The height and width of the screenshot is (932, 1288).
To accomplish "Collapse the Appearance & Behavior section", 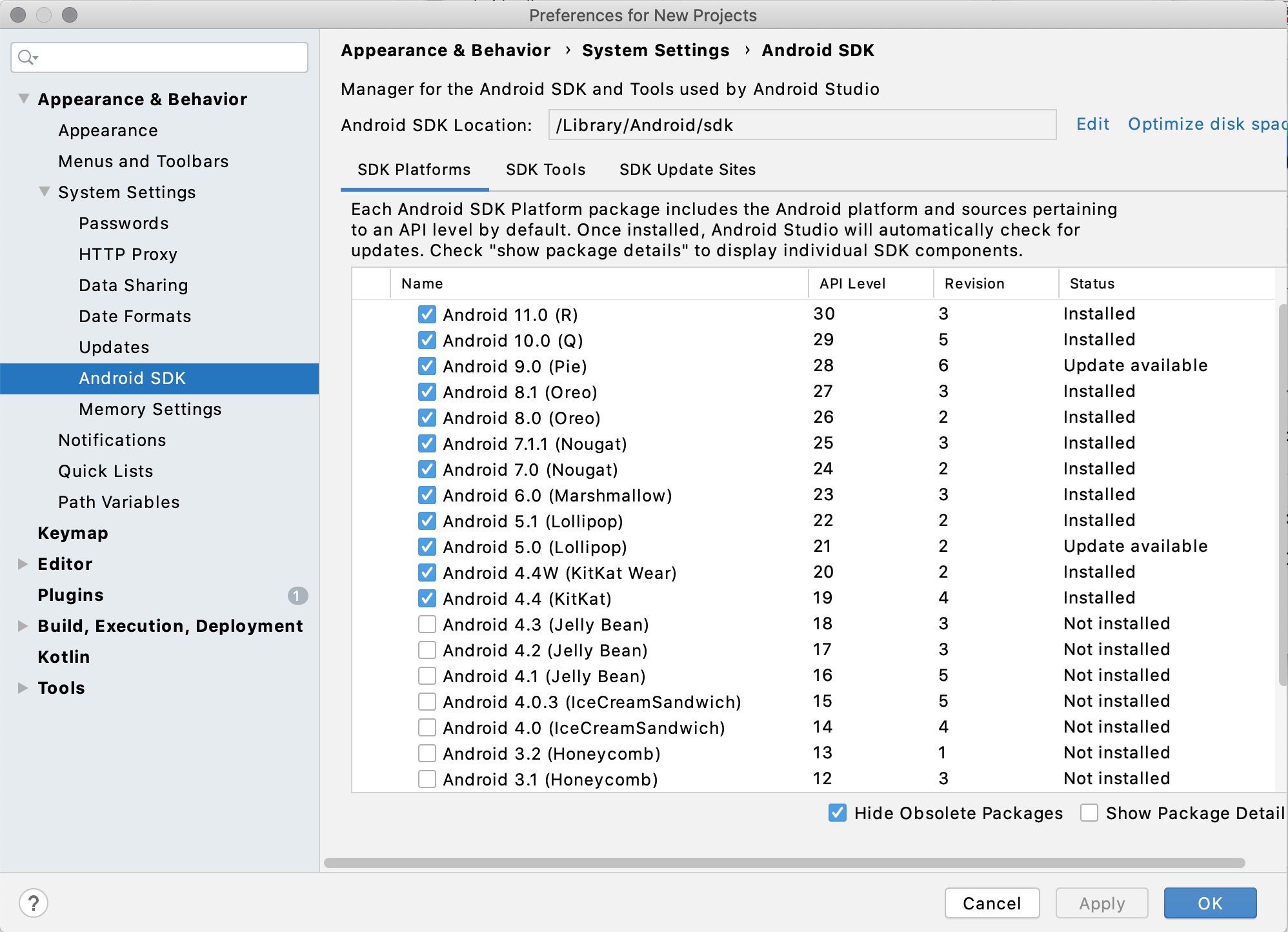I will click(24, 99).
